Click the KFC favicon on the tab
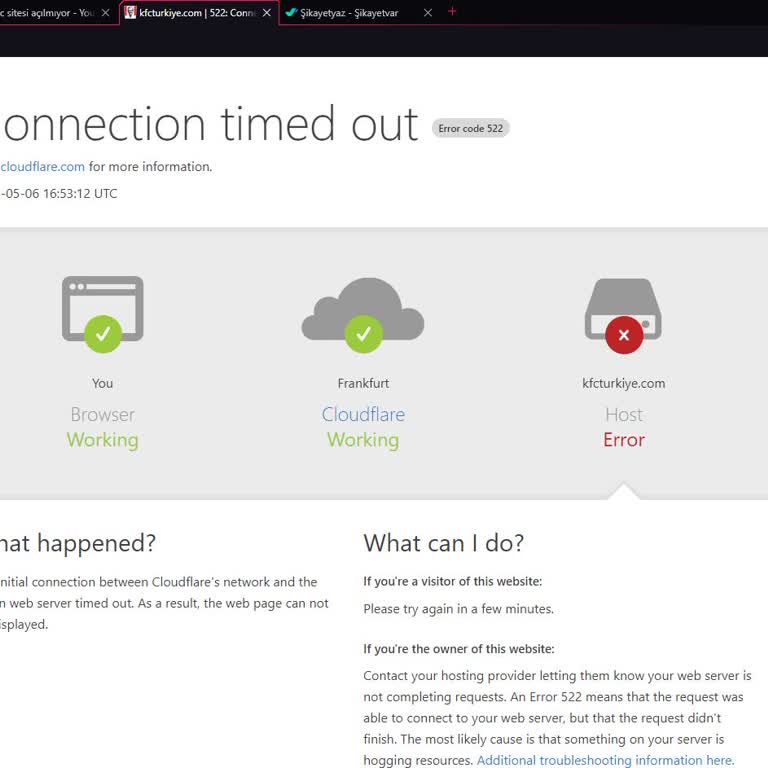 click(x=130, y=12)
